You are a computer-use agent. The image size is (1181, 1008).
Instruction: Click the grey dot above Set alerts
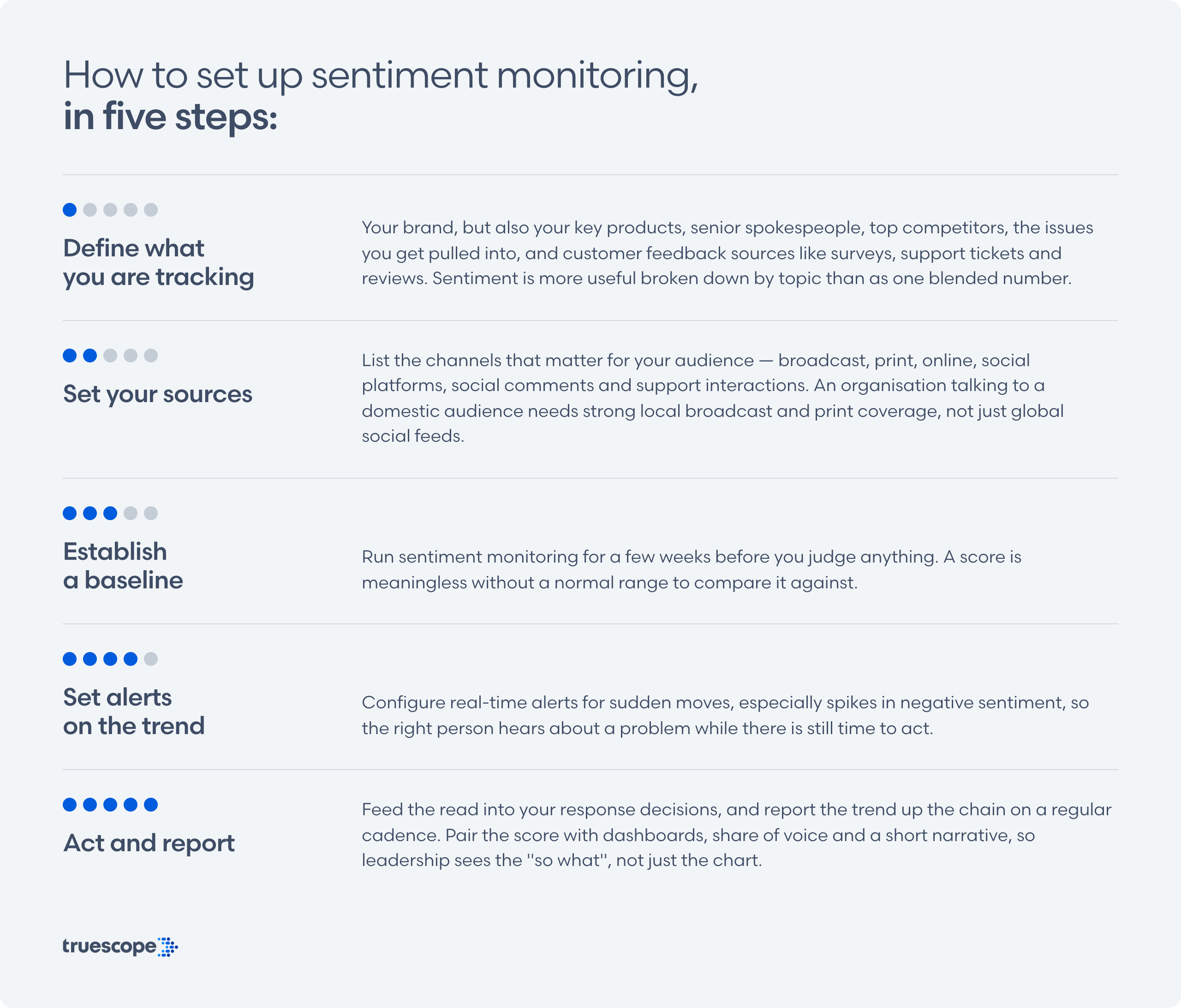[x=150, y=658]
